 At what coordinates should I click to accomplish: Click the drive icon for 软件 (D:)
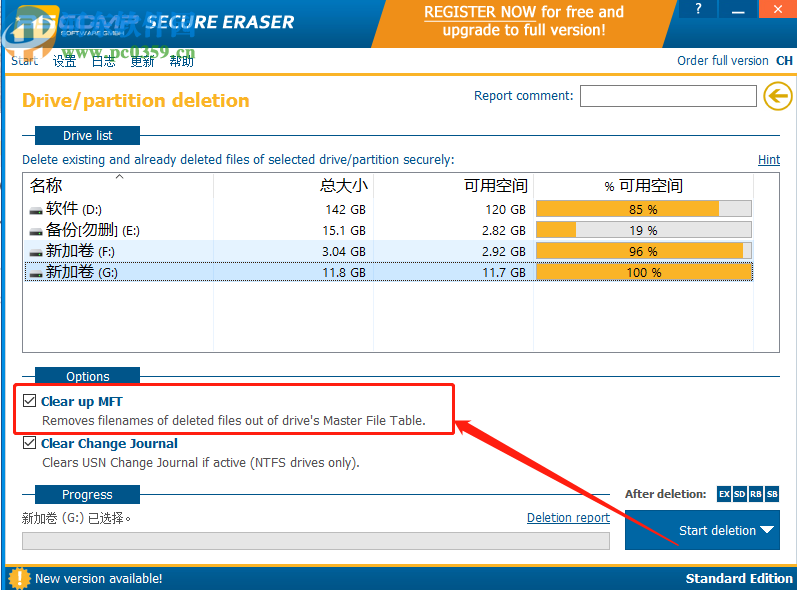(36, 210)
